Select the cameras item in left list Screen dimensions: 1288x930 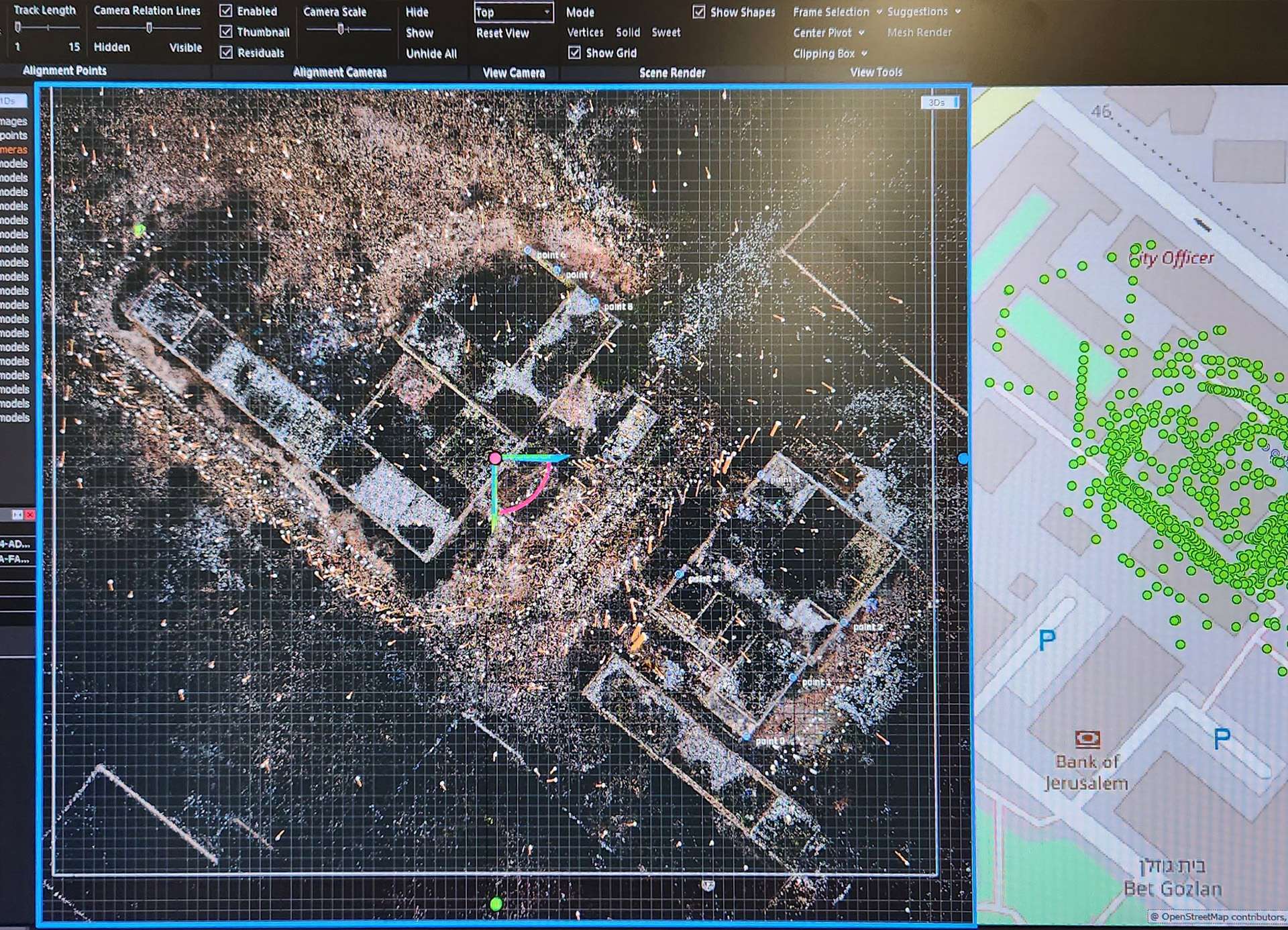pos(13,150)
